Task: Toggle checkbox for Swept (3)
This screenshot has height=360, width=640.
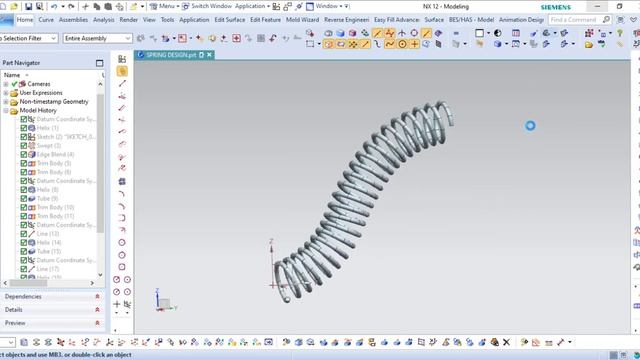Action: click(24, 146)
